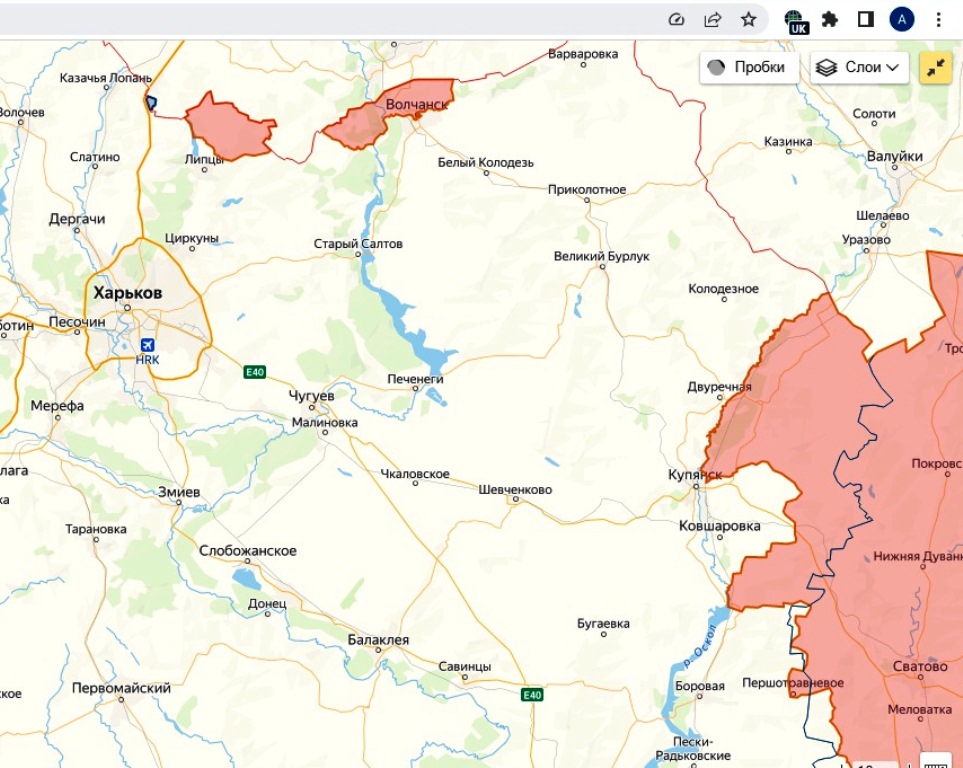This screenshot has width=963, height=768.
Task: Click the р. Оскол river label
Action: (700, 646)
